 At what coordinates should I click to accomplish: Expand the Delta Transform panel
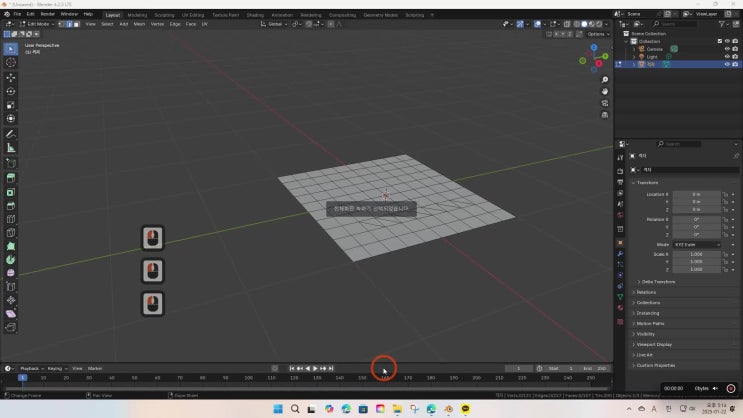[662, 282]
